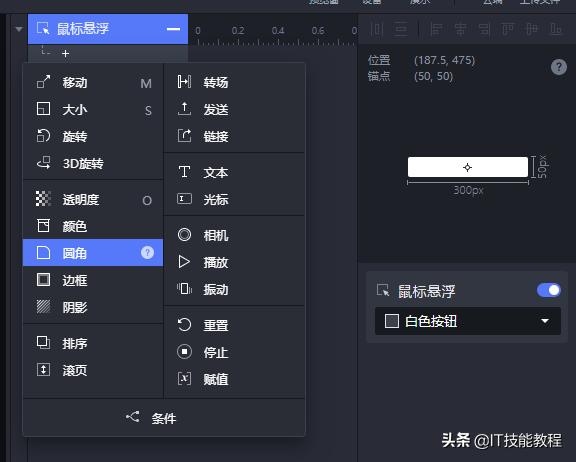
Task: Click the 0.6 mark on timeline ruler
Action: 318,30
